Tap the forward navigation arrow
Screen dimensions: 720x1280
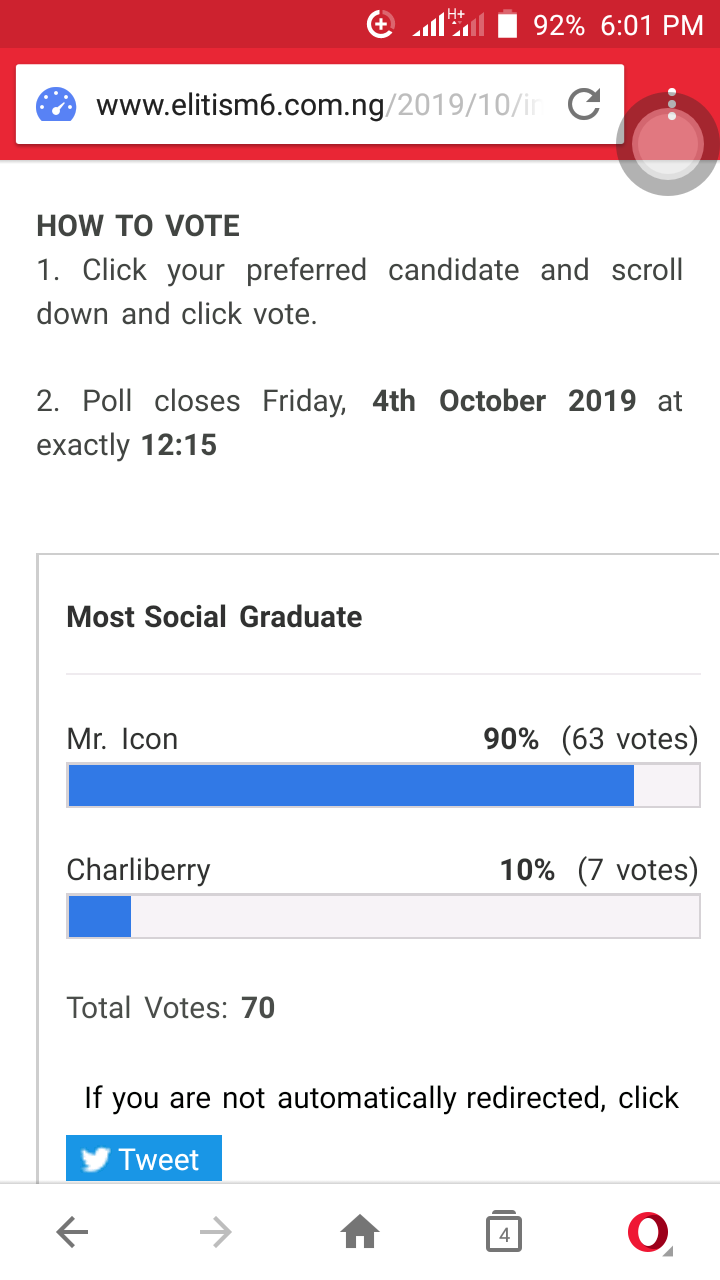(x=216, y=1233)
